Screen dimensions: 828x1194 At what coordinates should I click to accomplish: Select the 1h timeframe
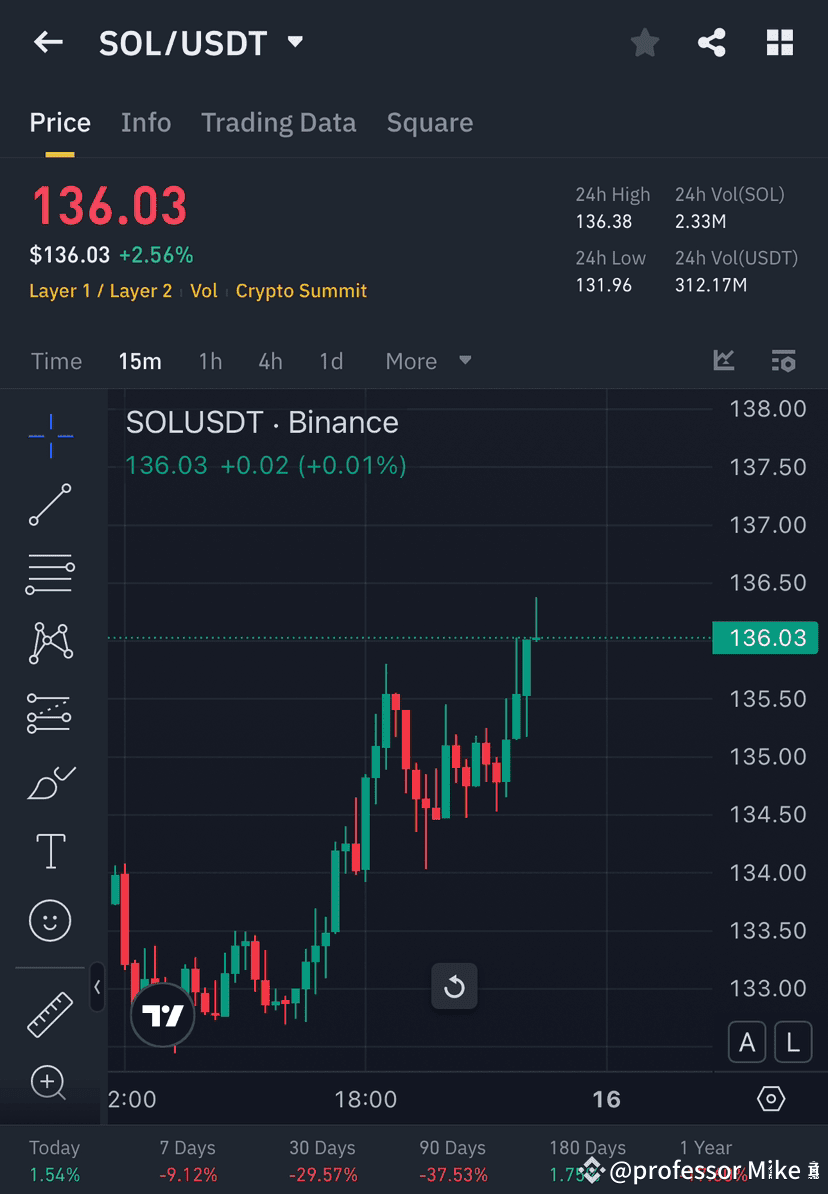(x=210, y=361)
